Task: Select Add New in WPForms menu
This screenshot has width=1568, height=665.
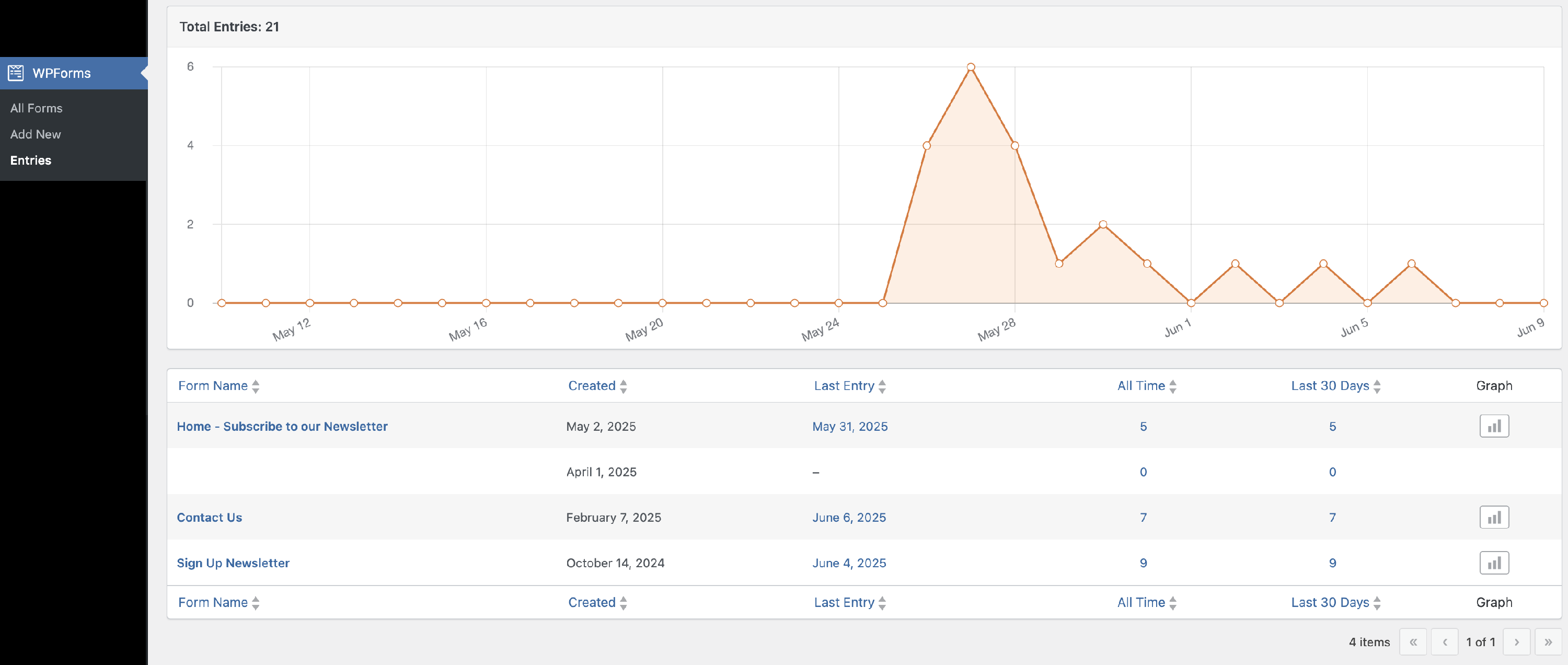Action: click(x=36, y=134)
